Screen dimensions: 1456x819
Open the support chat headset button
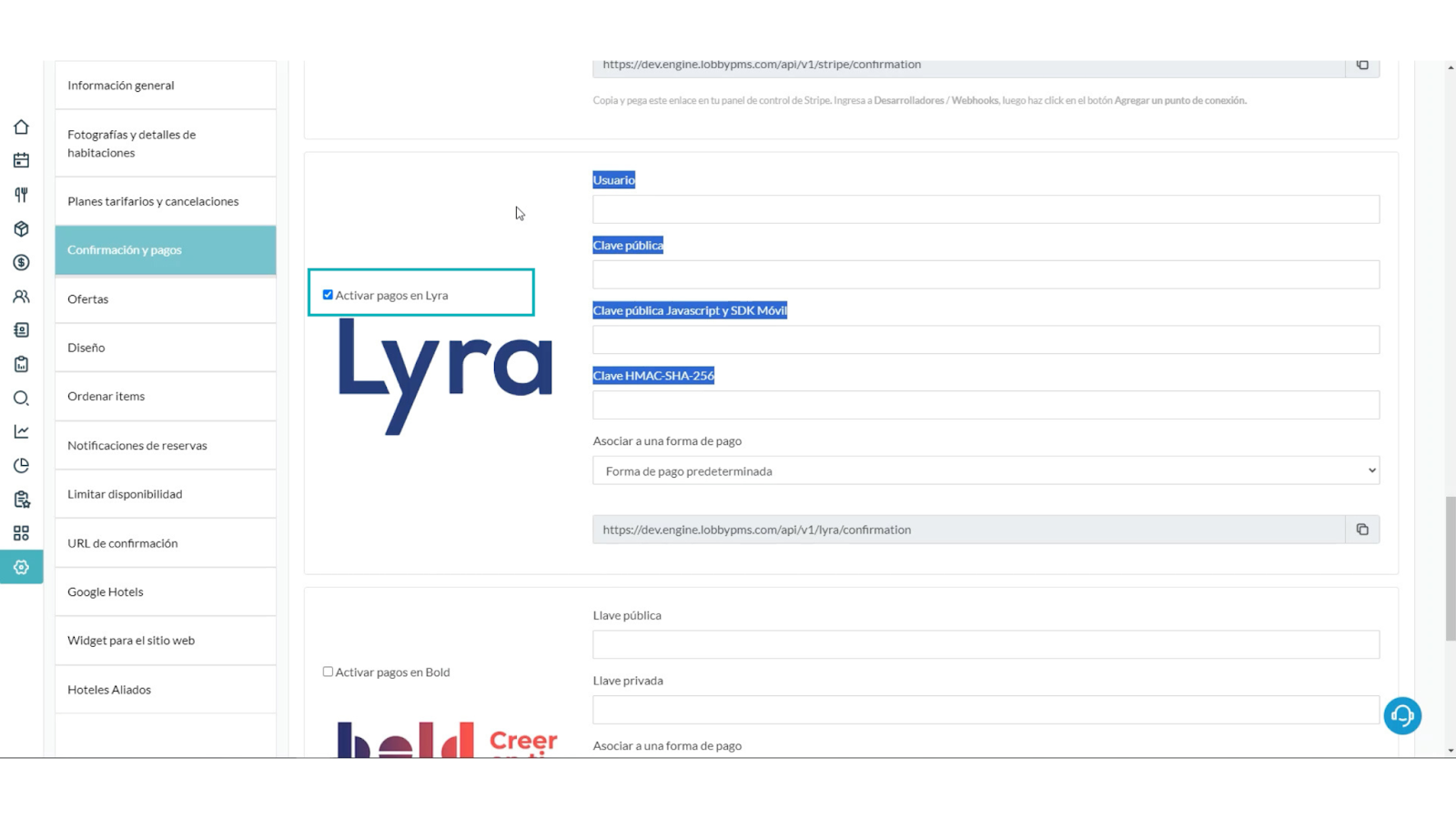pos(1402,716)
